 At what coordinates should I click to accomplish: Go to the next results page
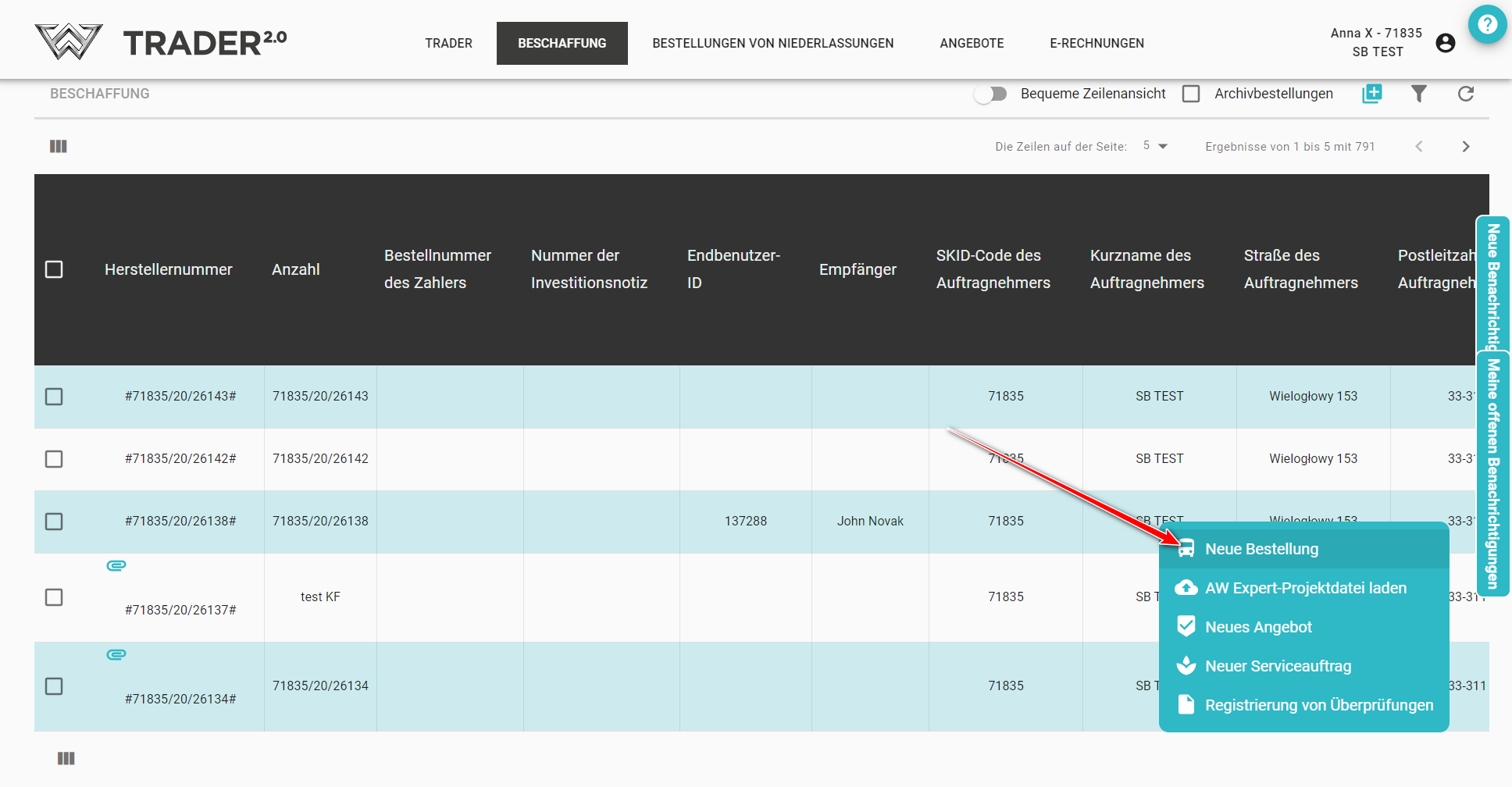tap(1465, 147)
